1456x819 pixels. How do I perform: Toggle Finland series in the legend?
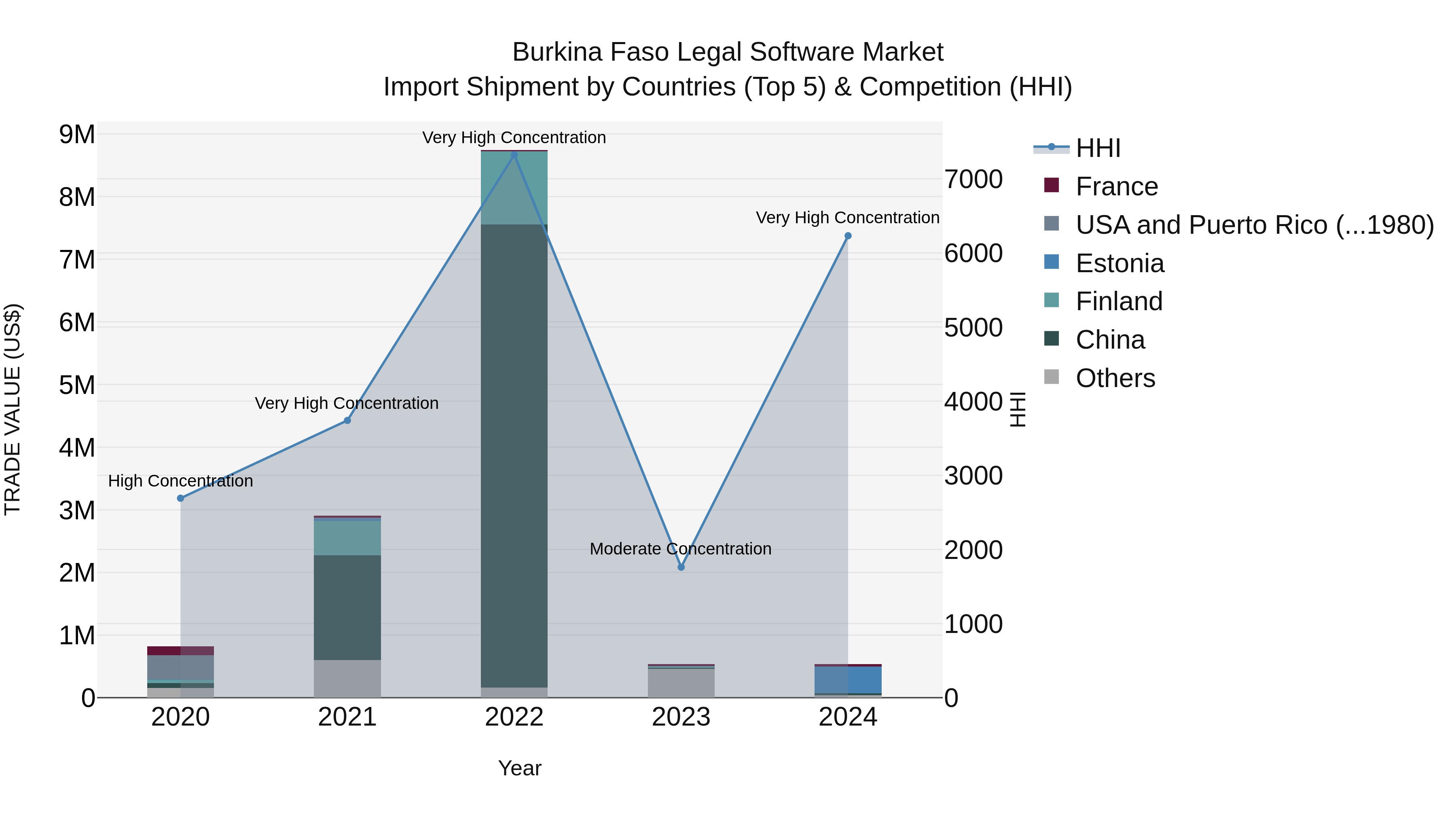point(1103,301)
